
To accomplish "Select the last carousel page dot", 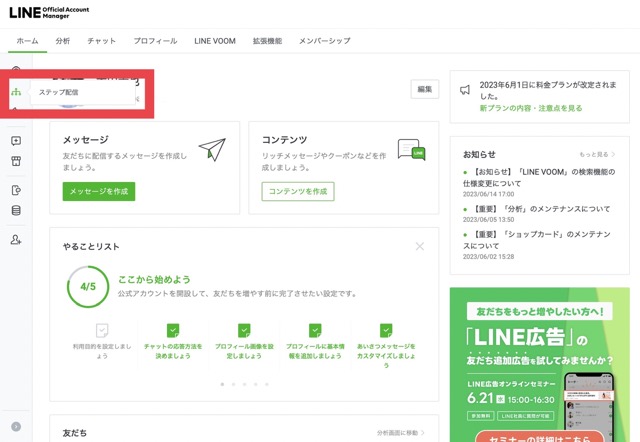I will coord(267,384).
